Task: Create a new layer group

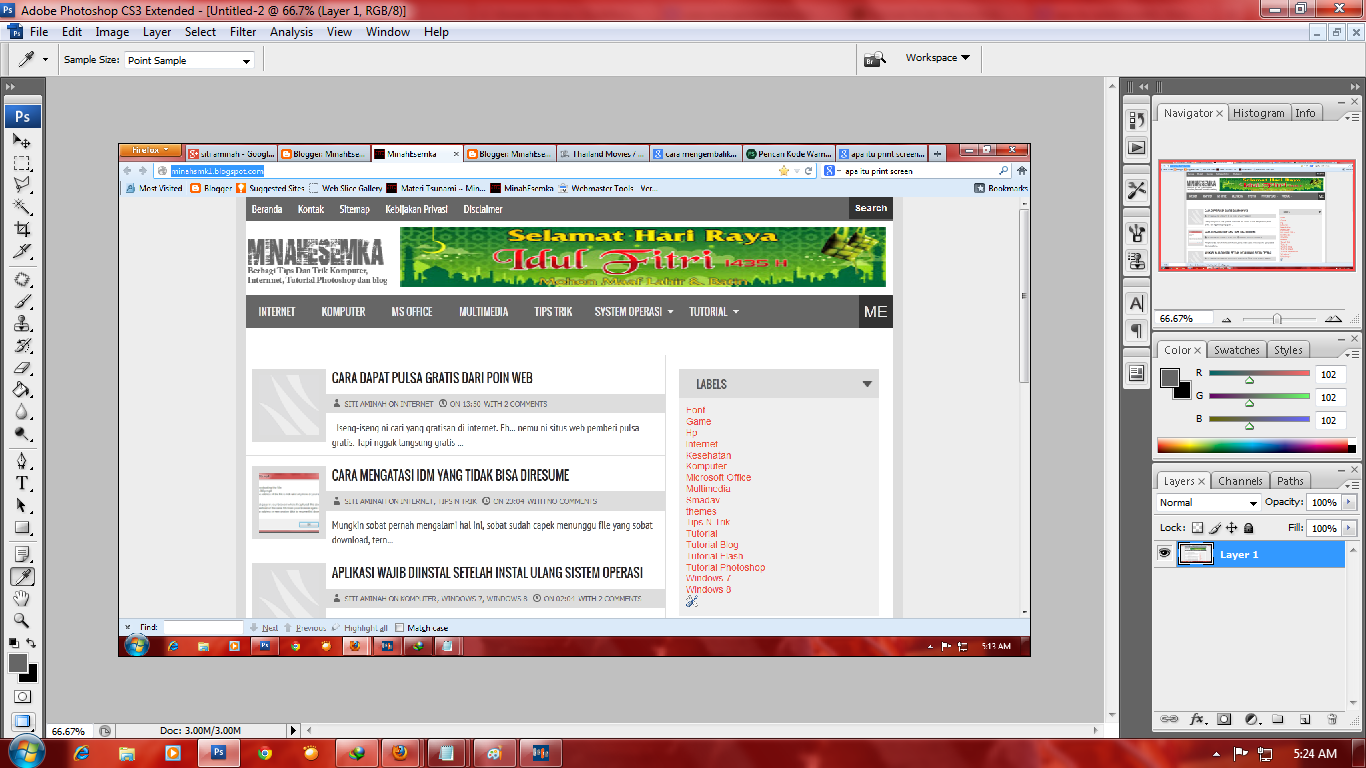Action: coord(1278,719)
